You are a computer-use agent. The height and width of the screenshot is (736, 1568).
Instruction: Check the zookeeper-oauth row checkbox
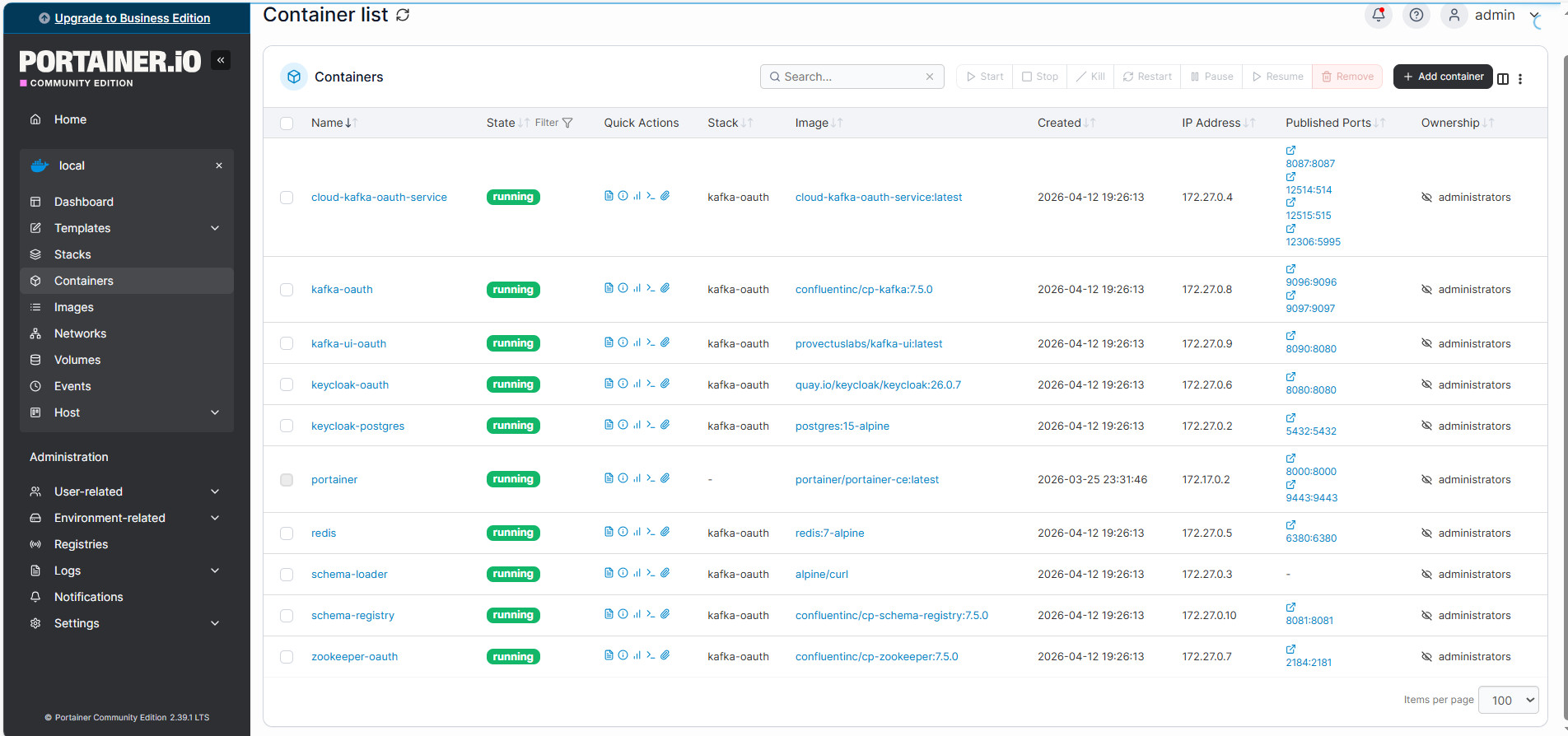[x=287, y=657]
